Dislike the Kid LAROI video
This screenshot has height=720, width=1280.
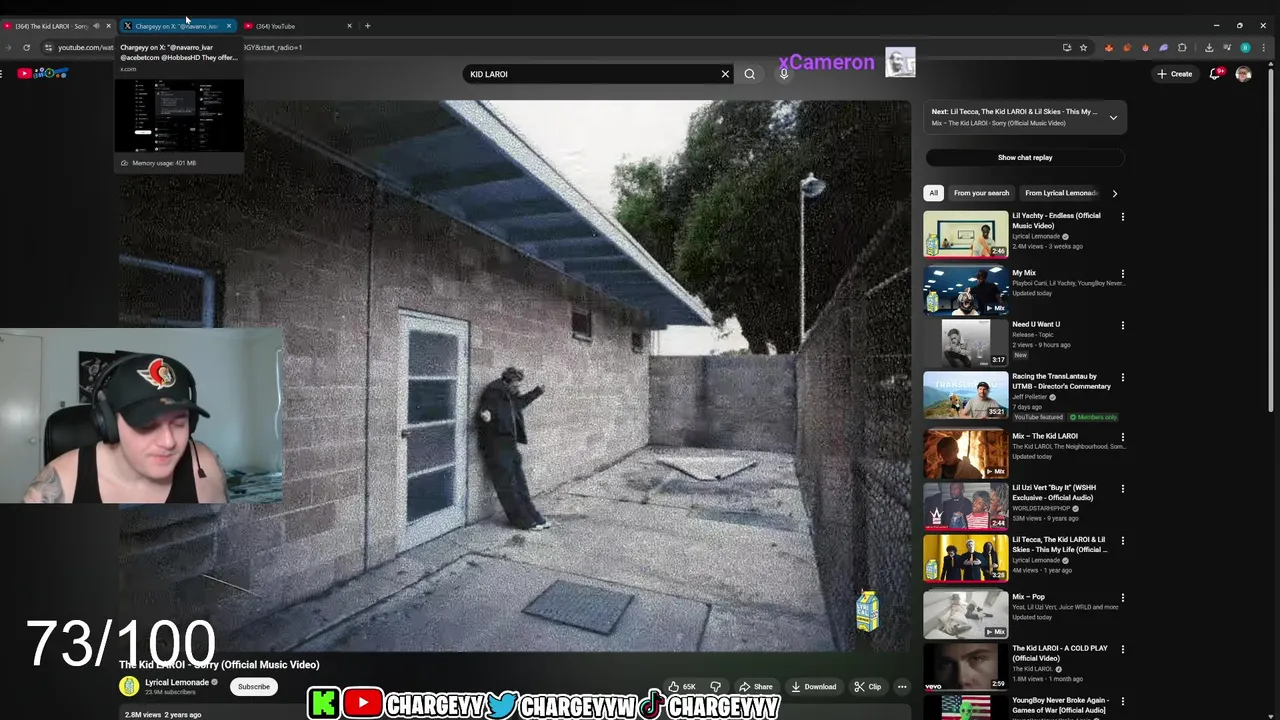[x=715, y=687]
